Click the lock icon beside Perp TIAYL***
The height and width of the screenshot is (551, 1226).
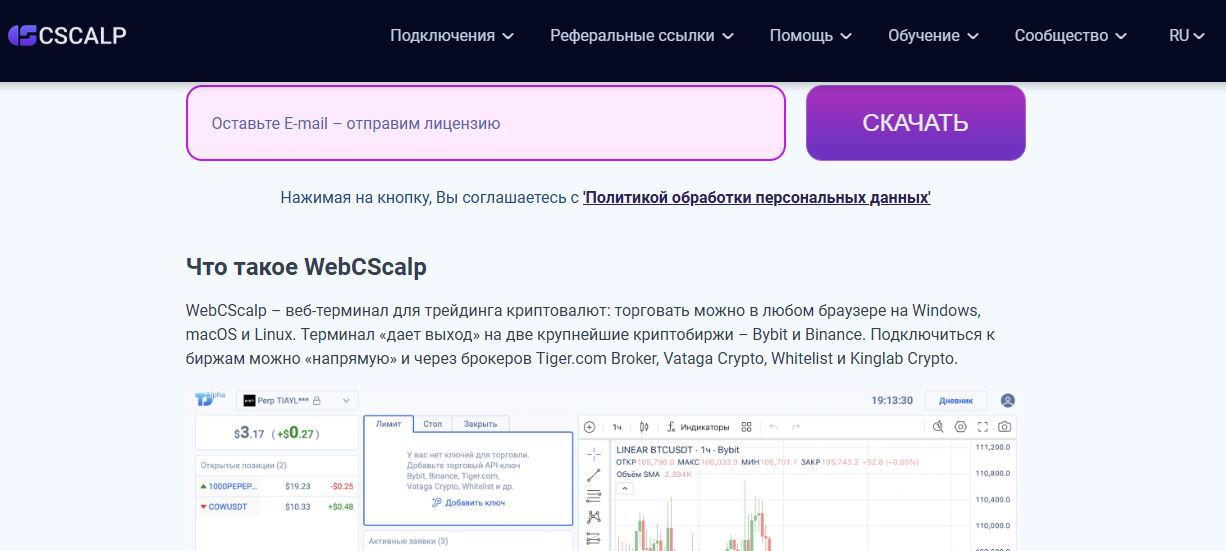point(316,400)
